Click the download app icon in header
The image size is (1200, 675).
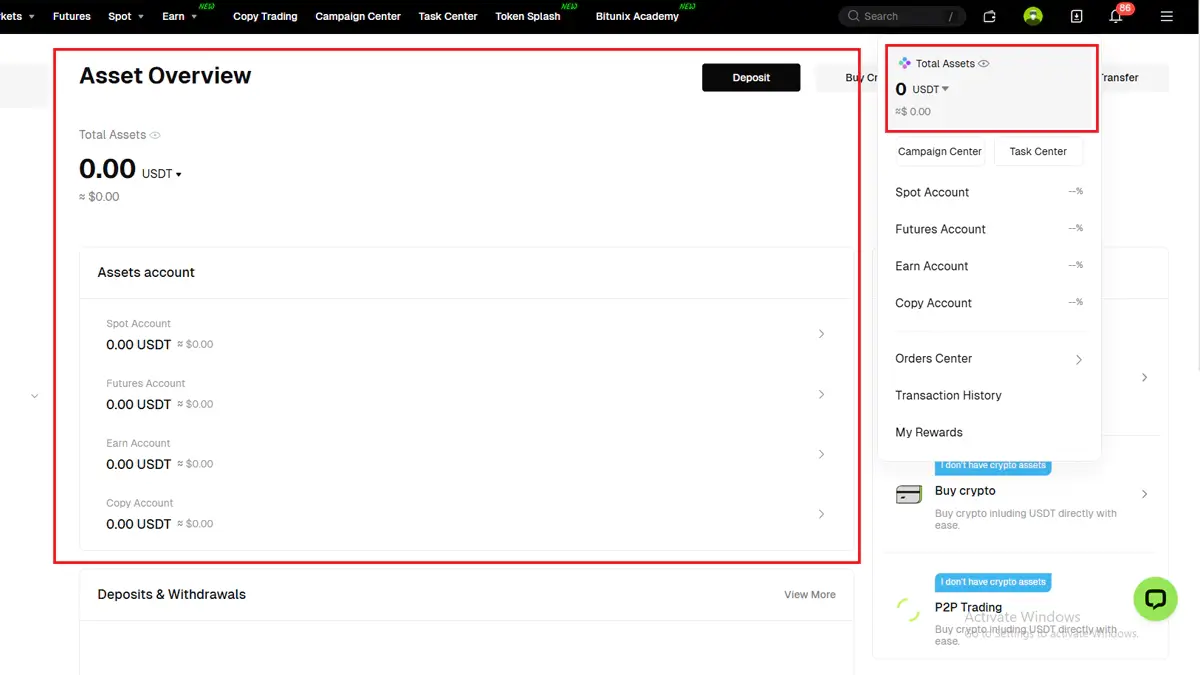[1076, 16]
